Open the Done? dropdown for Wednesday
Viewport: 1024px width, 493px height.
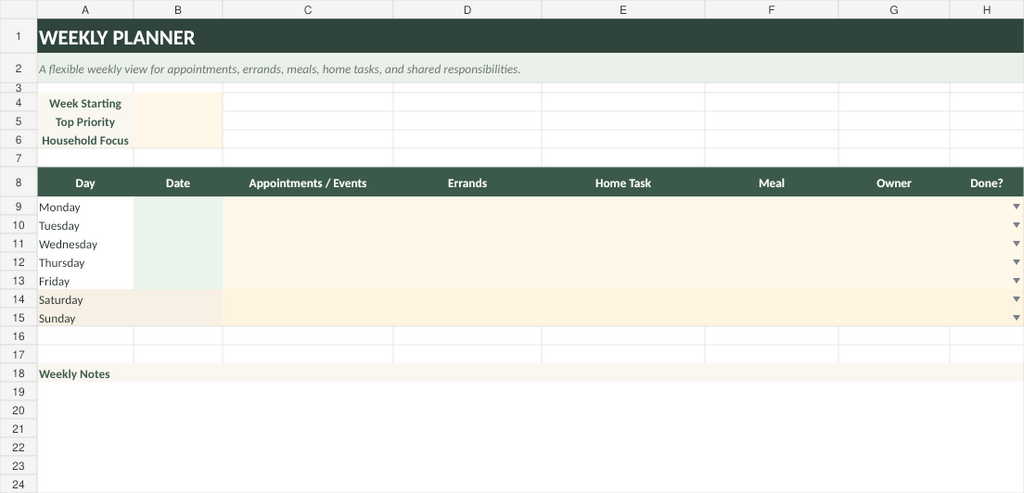pos(1016,244)
